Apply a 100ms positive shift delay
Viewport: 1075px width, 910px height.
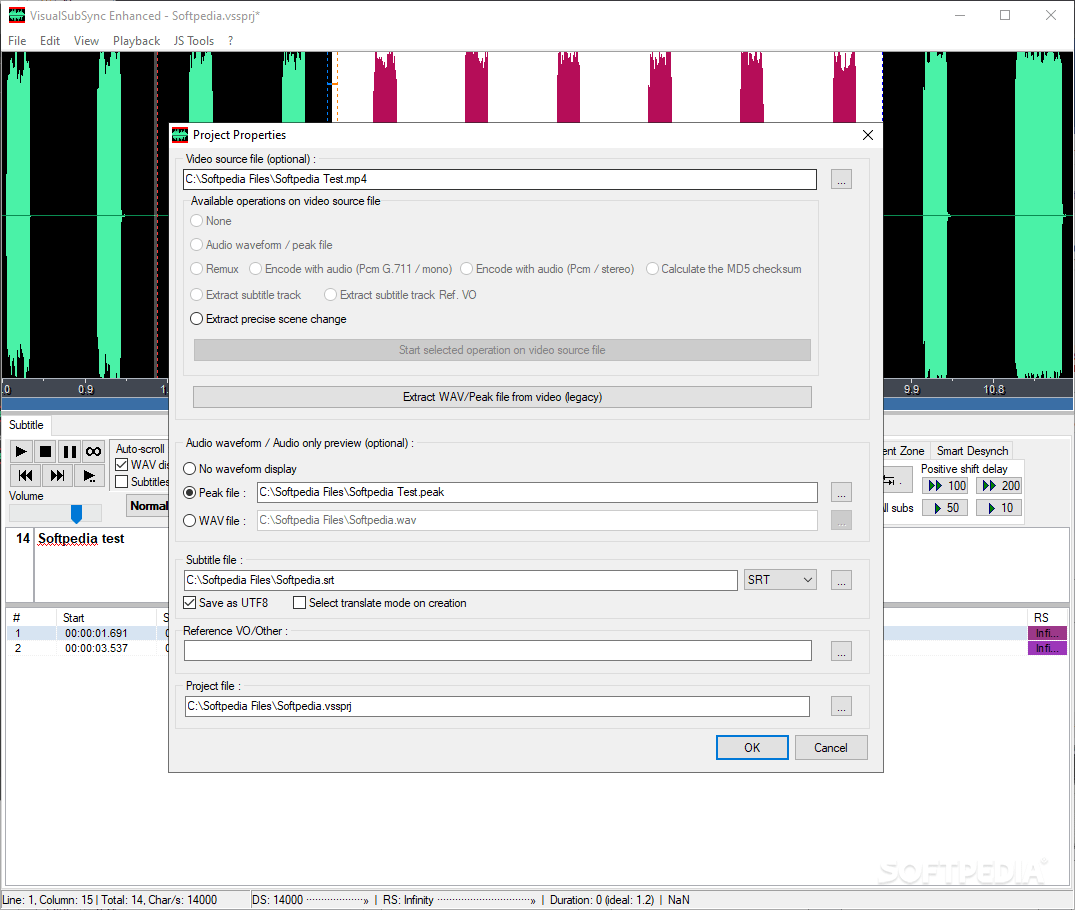click(x=944, y=485)
